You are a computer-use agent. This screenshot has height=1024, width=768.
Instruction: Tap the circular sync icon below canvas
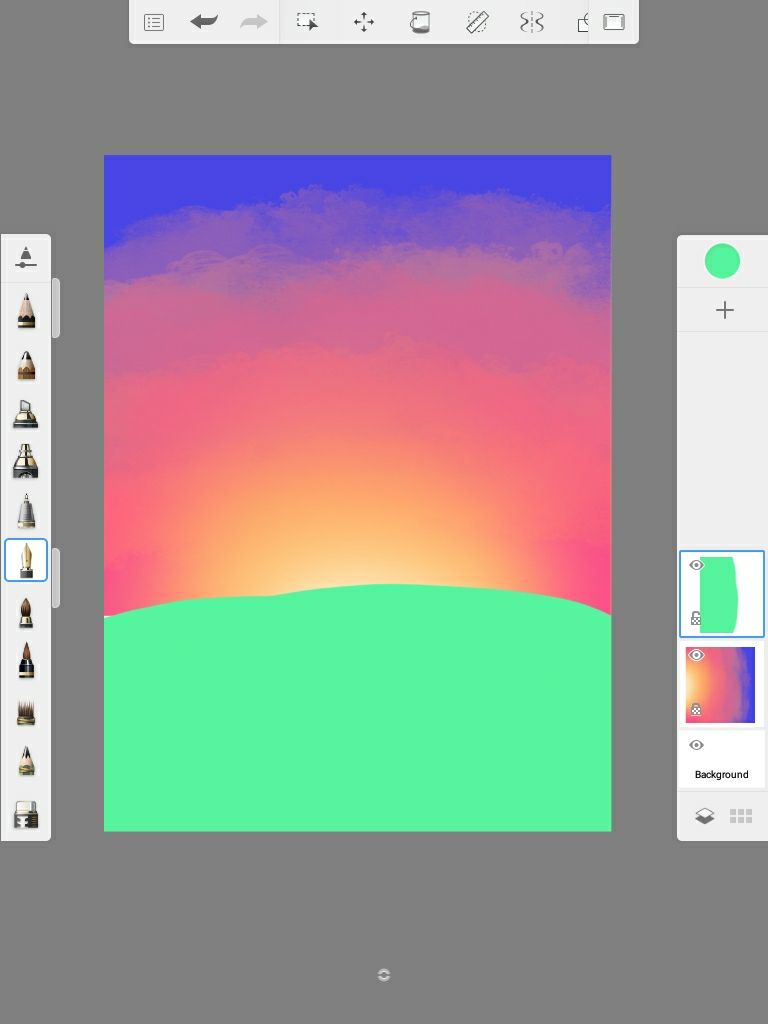(x=384, y=975)
